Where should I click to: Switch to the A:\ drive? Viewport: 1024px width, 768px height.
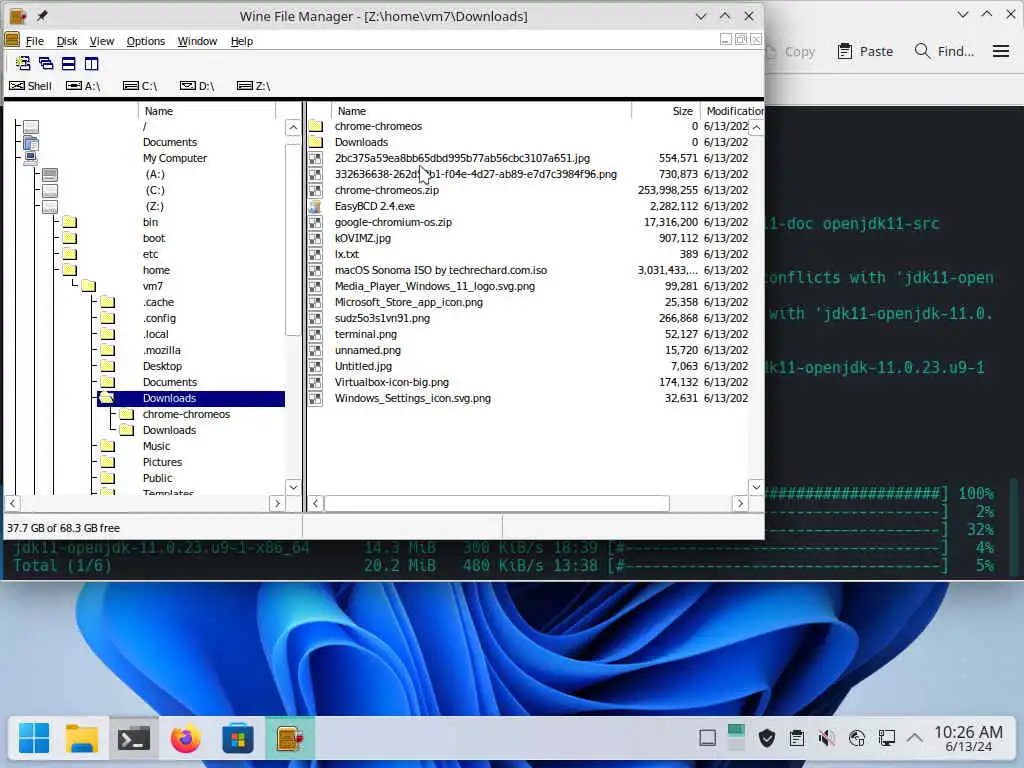[84, 86]
